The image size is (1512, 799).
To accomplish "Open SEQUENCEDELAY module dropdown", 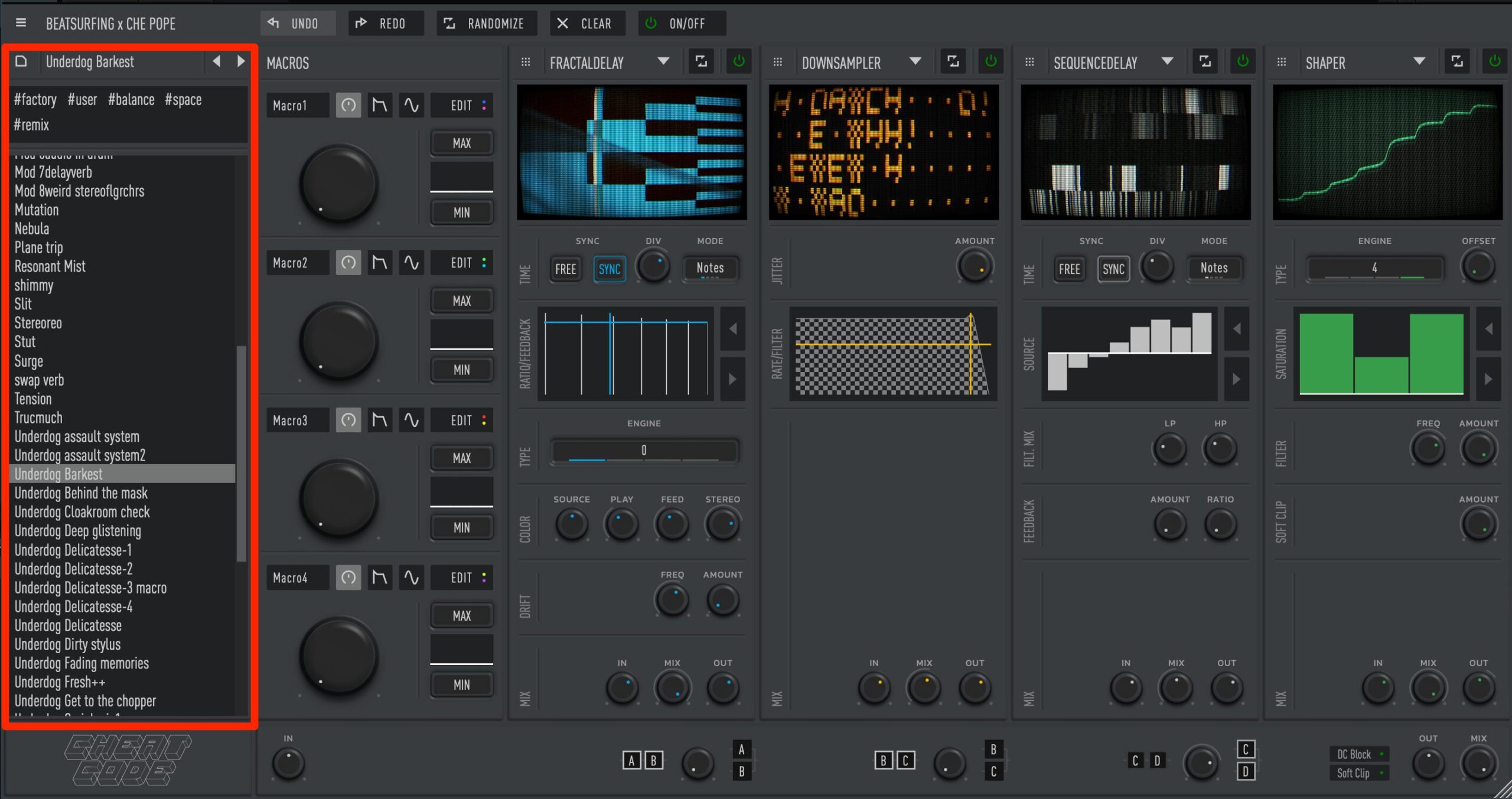I will [x=1168, y=61].
